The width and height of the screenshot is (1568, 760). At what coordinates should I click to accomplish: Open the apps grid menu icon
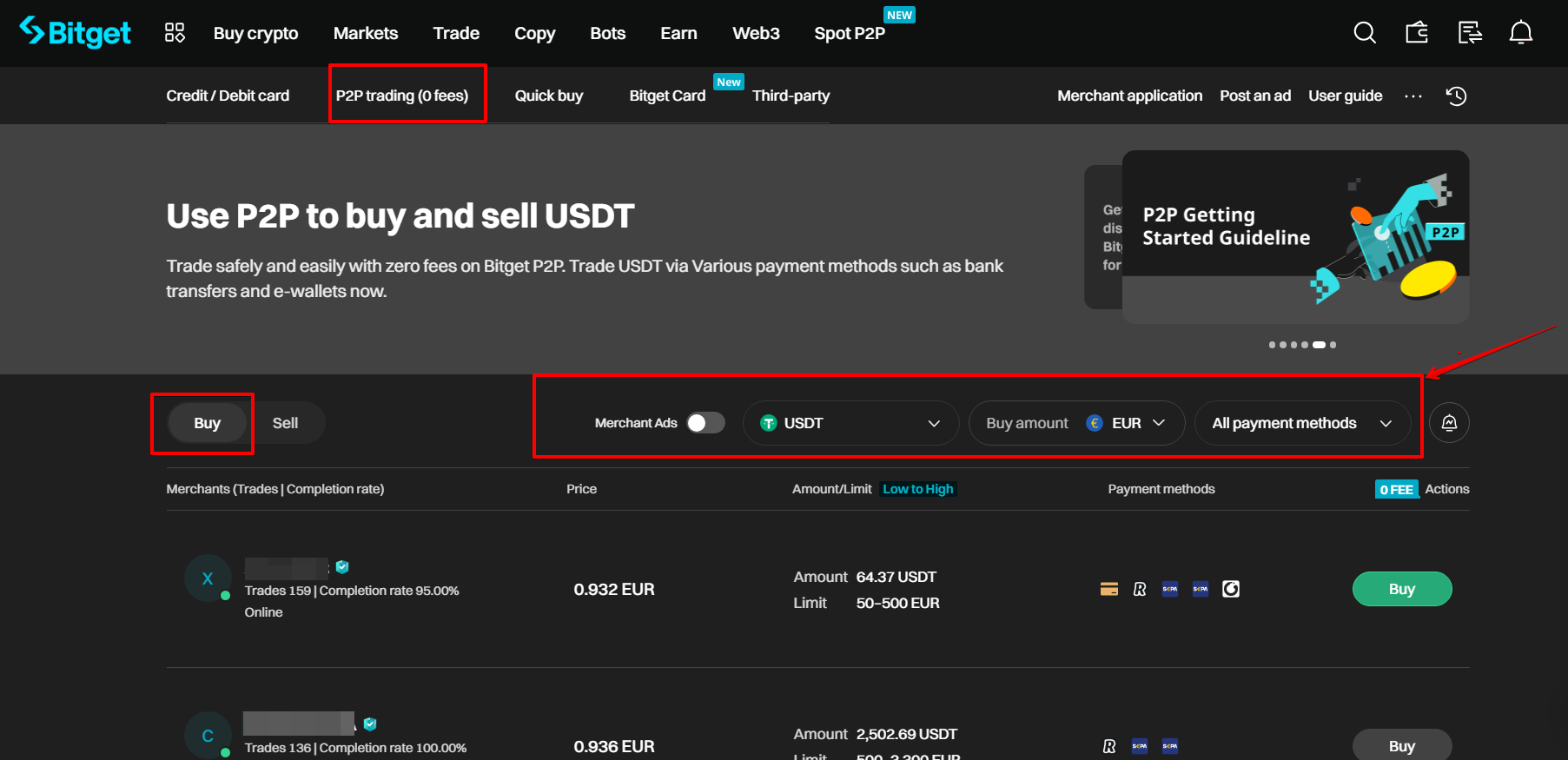tap(175, 33)
